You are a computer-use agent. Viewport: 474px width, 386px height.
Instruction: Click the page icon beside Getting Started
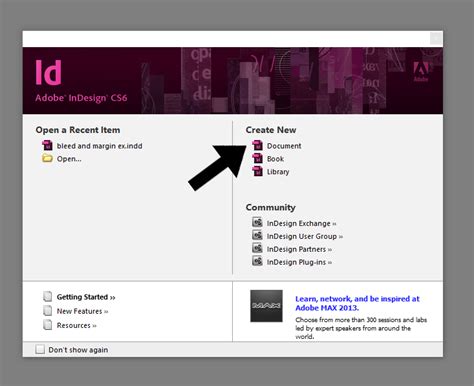(48, 296)
